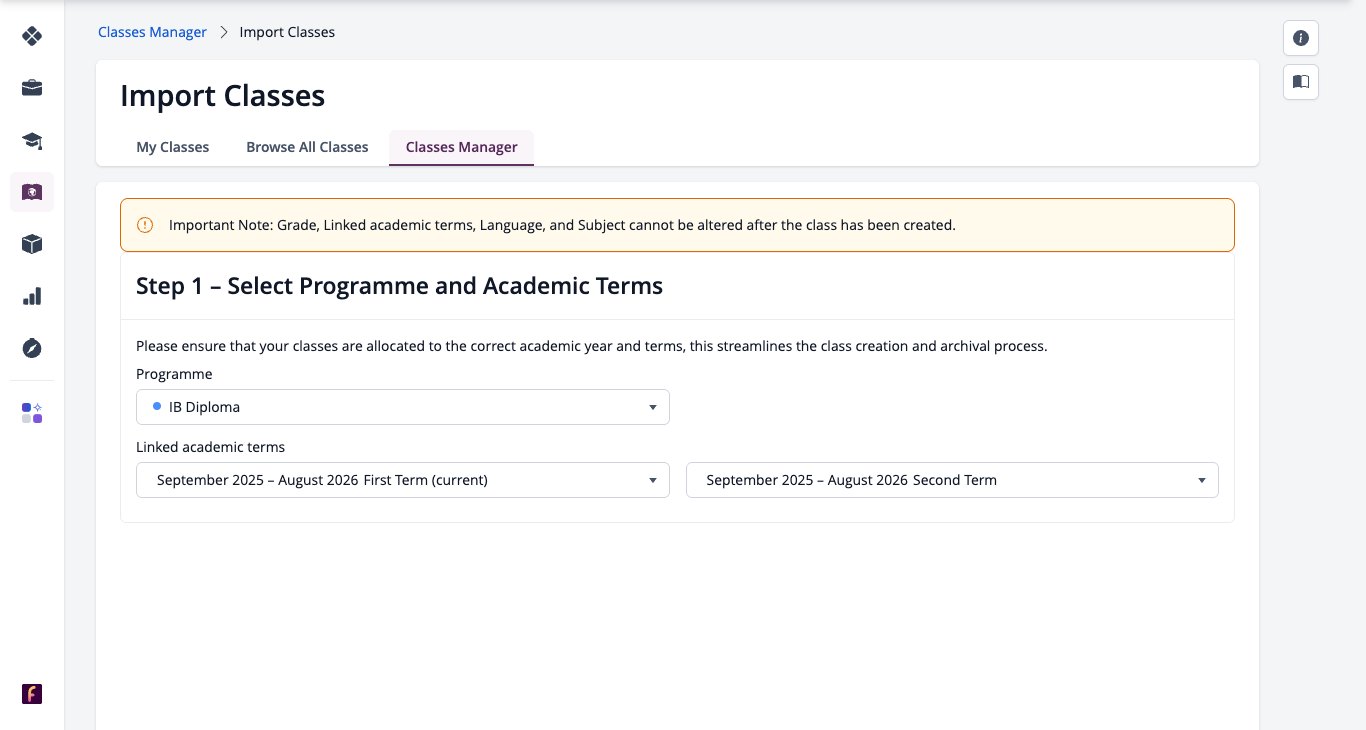Viewport: 1366px width, 730px height.
Task: Click the diamond logo icon in sidebar
Action: click(x=32, y=36)
